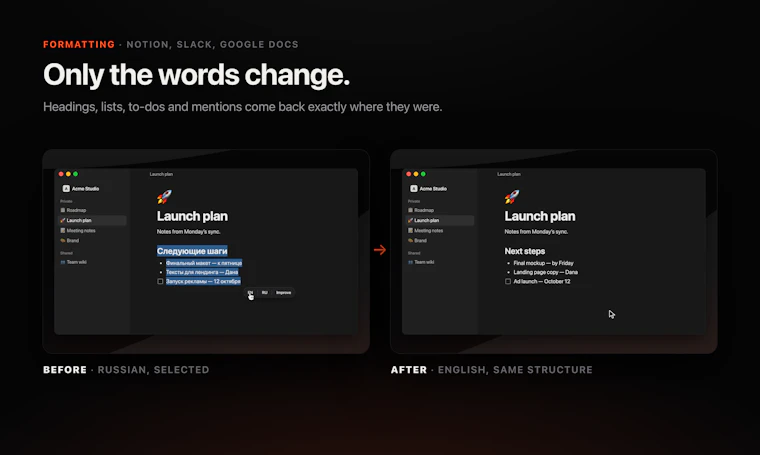
Task: Click the rocket emoji in the After window page
Action: [512, 196]
